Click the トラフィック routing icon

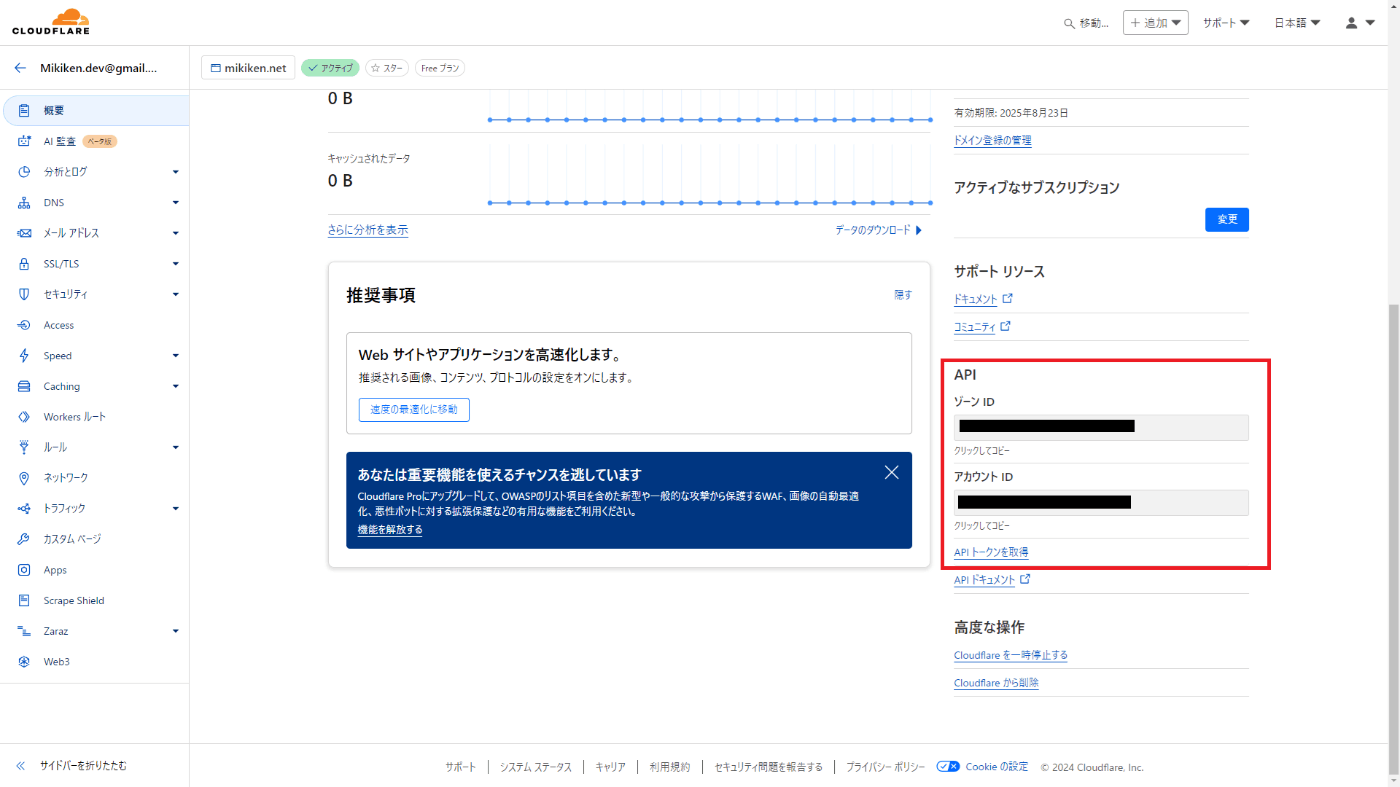tap(24, 508)
